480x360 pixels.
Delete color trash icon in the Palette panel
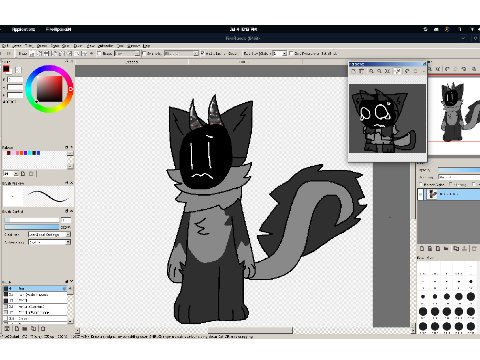[x=31, y=174]
